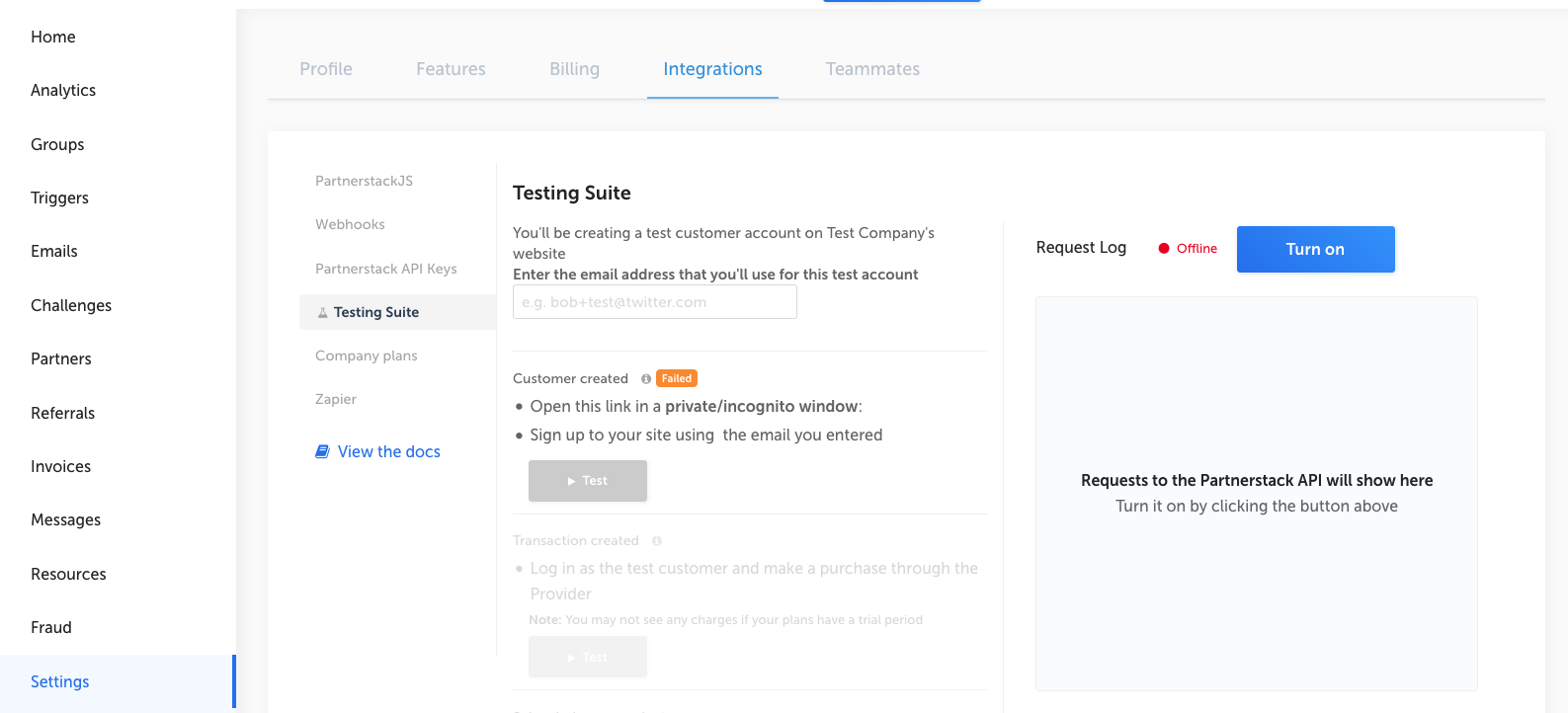The width and height of the screenshot is (1568, 713).
Task: Open the Invoices page
Action: (x=61, y=466)
